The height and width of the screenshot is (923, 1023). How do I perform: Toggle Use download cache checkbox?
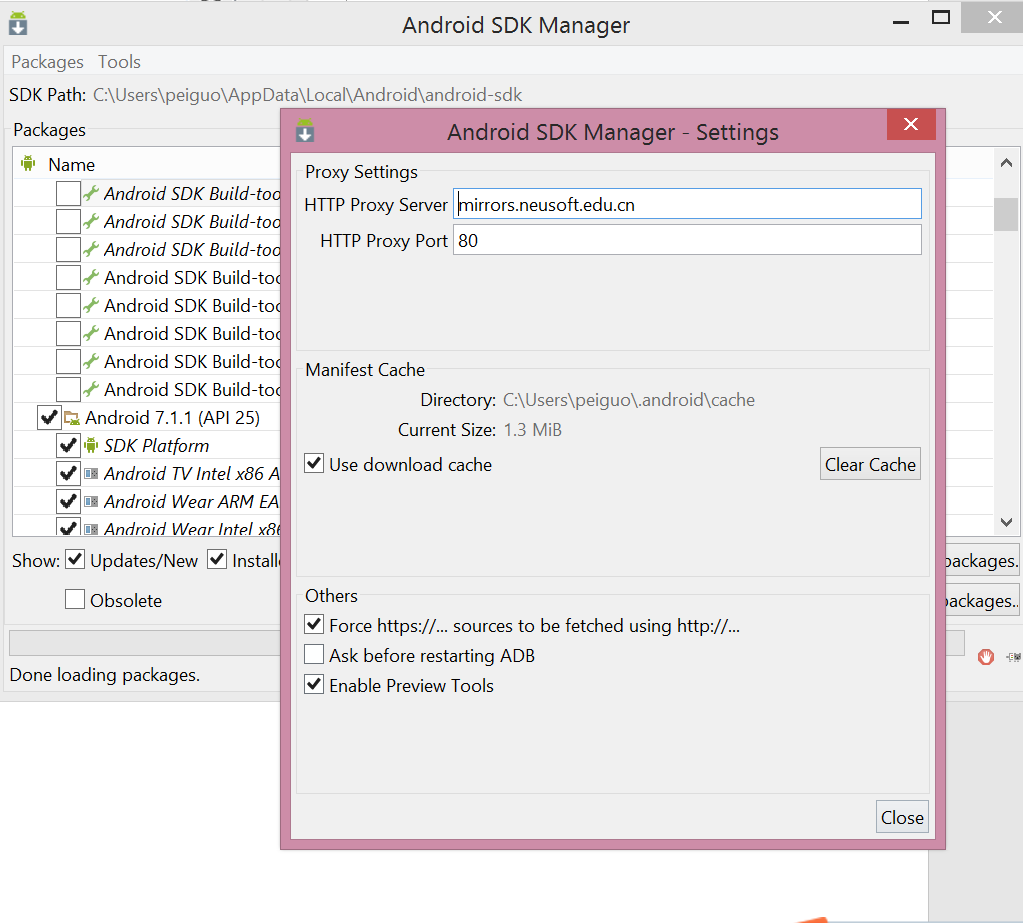click(x=314, y=464)
